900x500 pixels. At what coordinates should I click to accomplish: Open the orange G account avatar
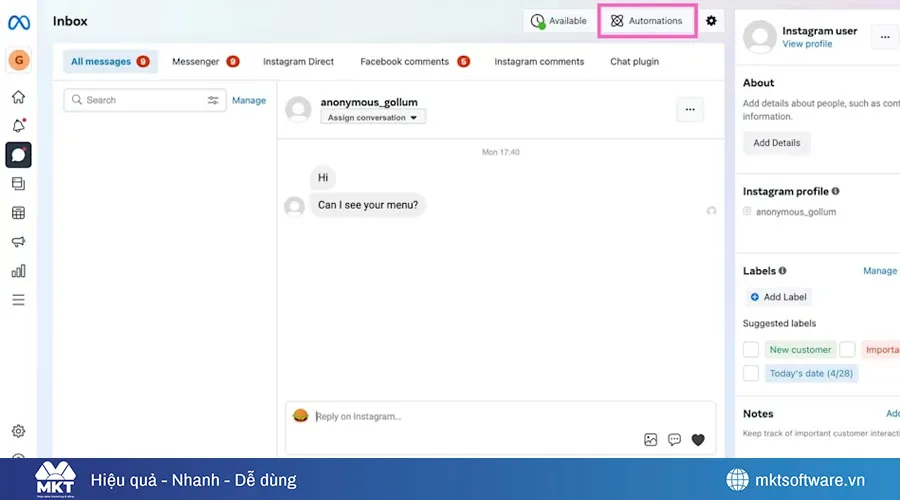[18, 60]
